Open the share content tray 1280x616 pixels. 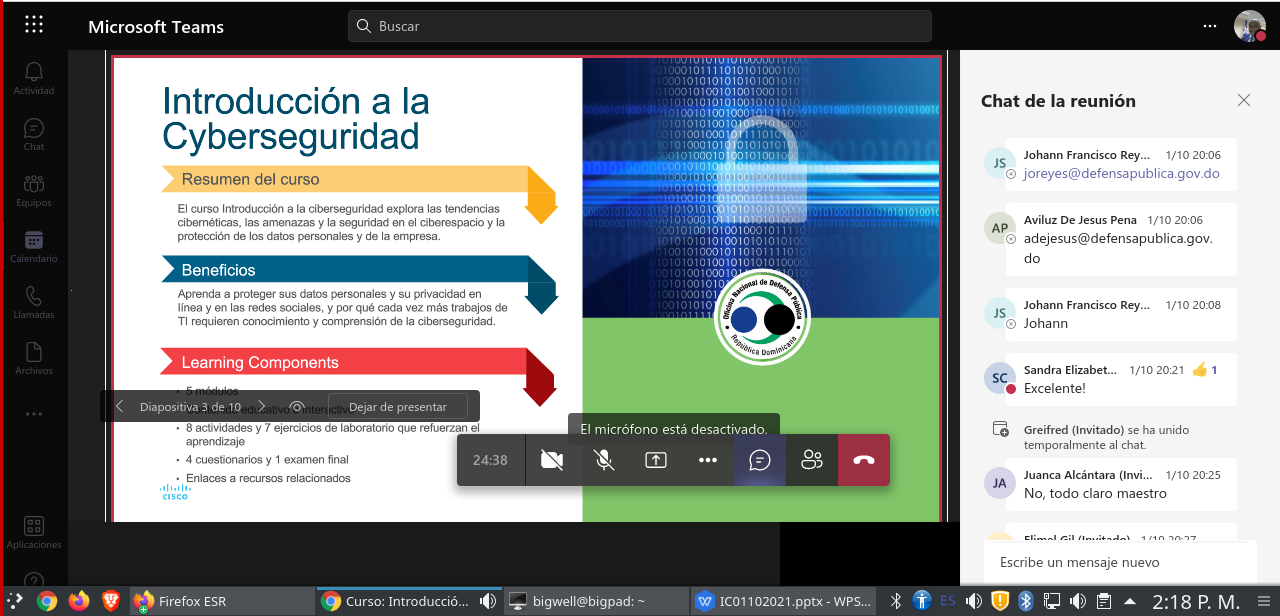[x=655, y=460]
